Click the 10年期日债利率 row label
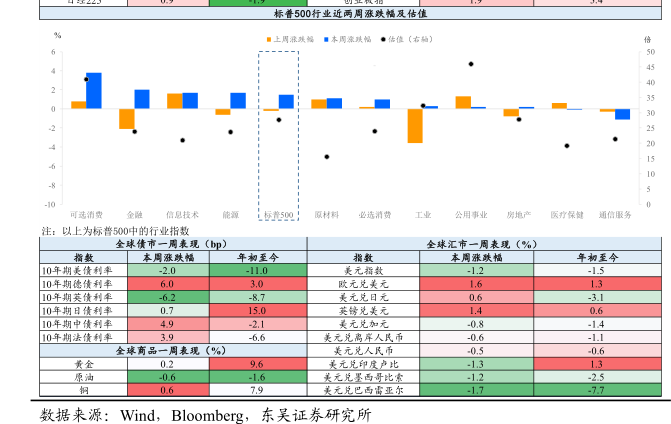 point(77,311)
